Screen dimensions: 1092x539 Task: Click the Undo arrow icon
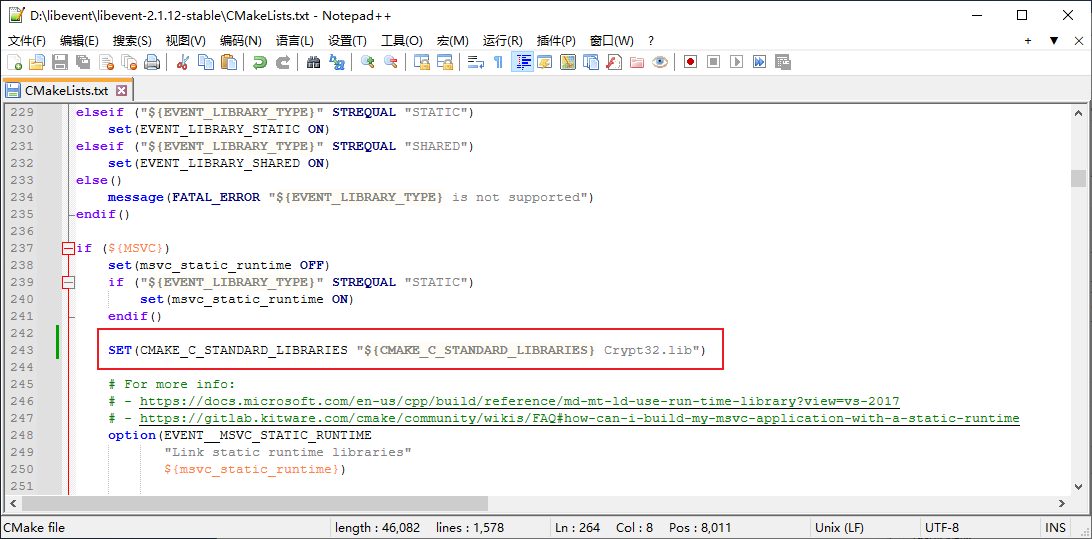pos(260,62)
